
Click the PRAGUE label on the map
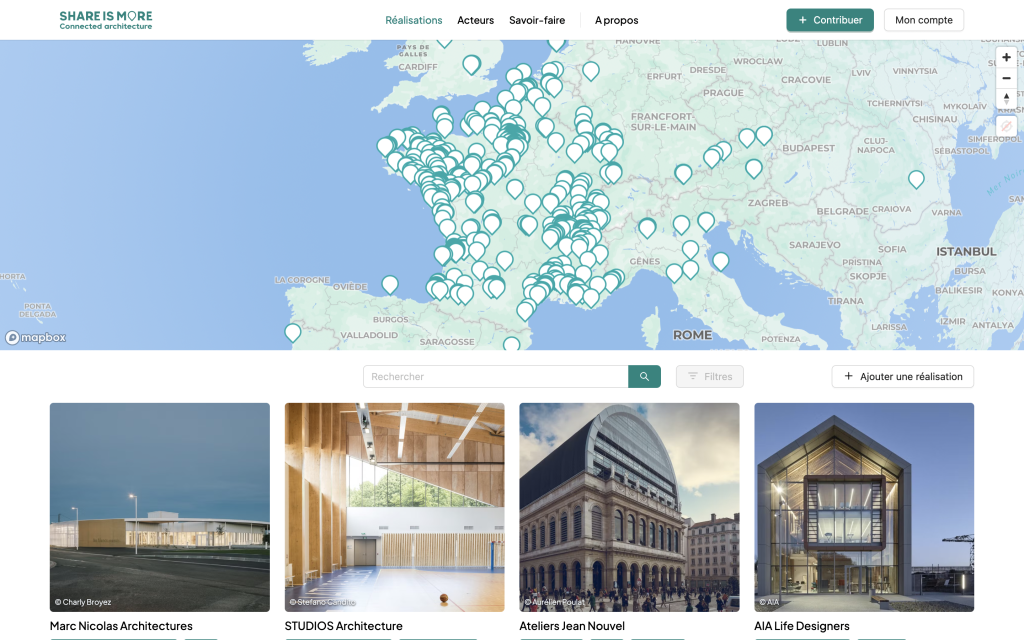pos(723,93)
